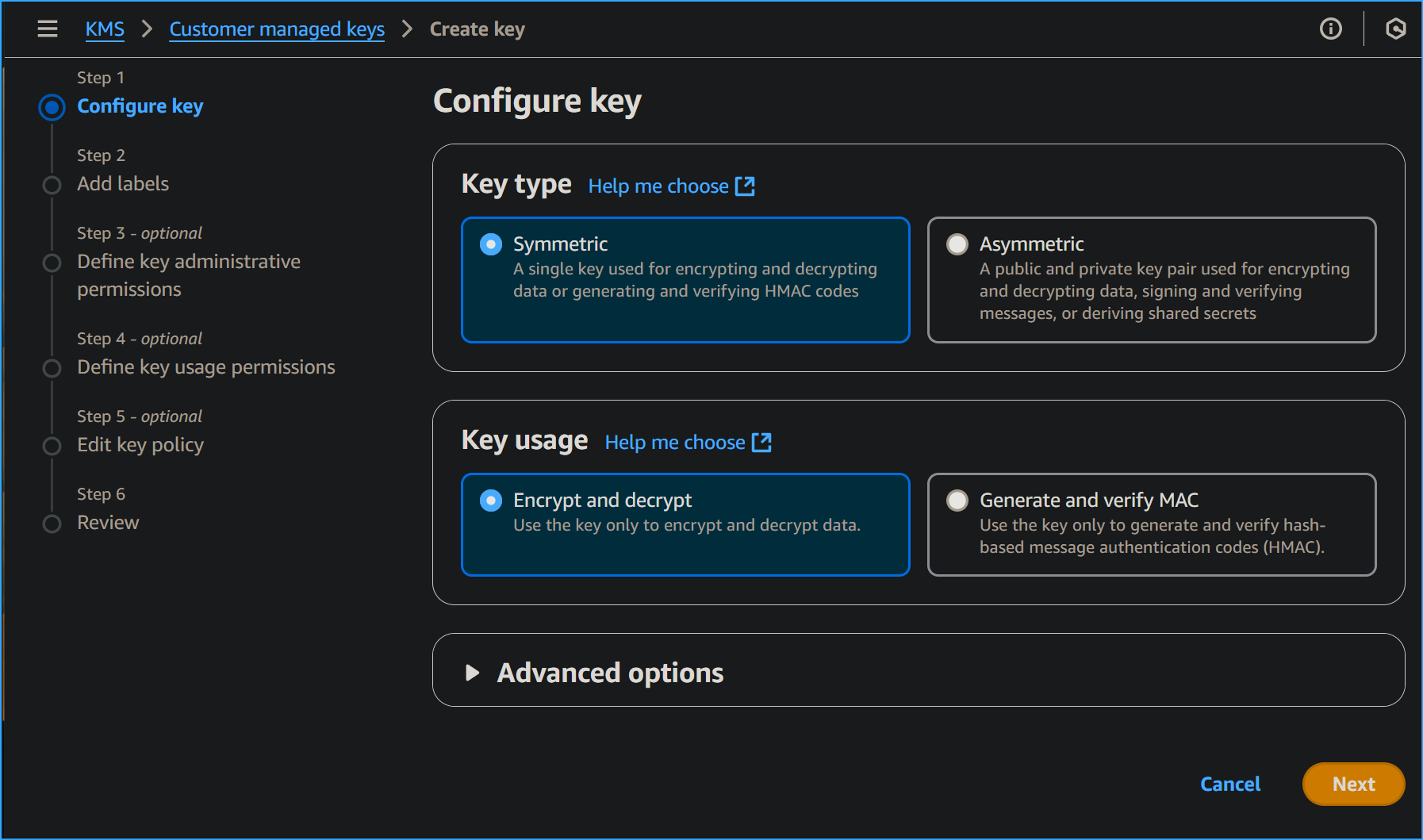Click the external link icon beside Key type's Help me choose
This screenshot has width=1423, height=840.
[x=745, y=186]
